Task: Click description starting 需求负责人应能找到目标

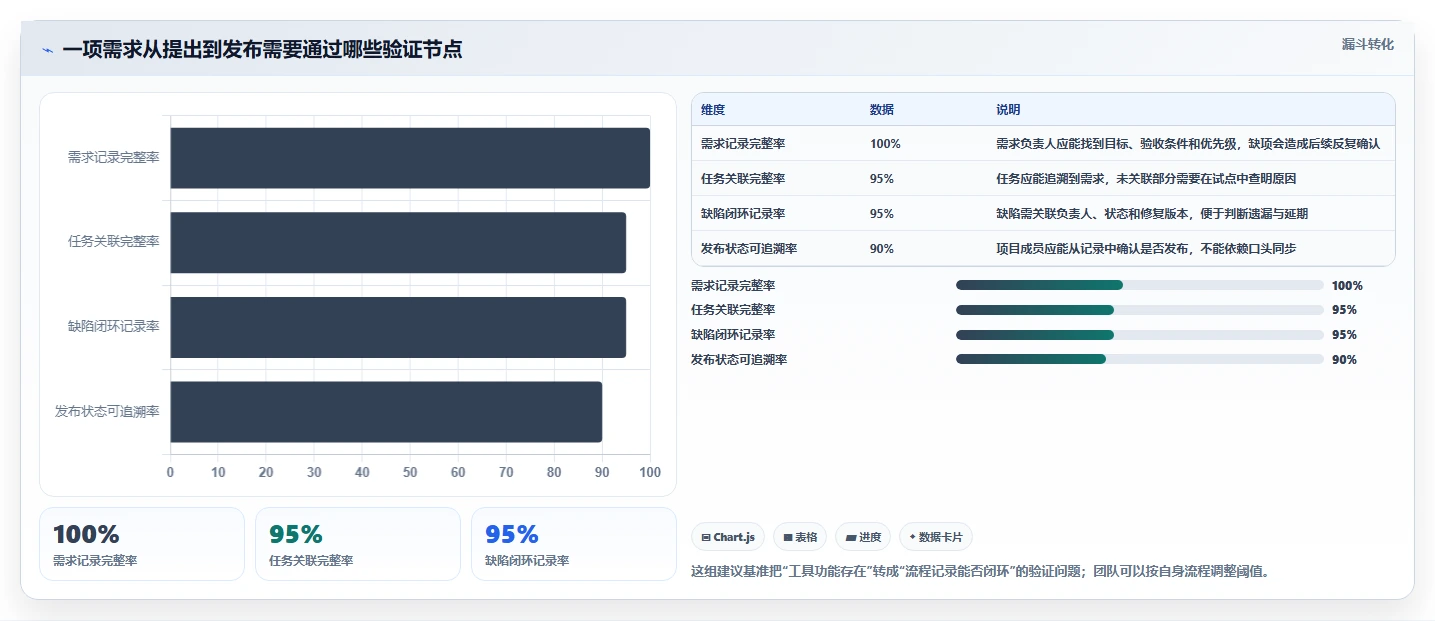Action: (1188, 144)
